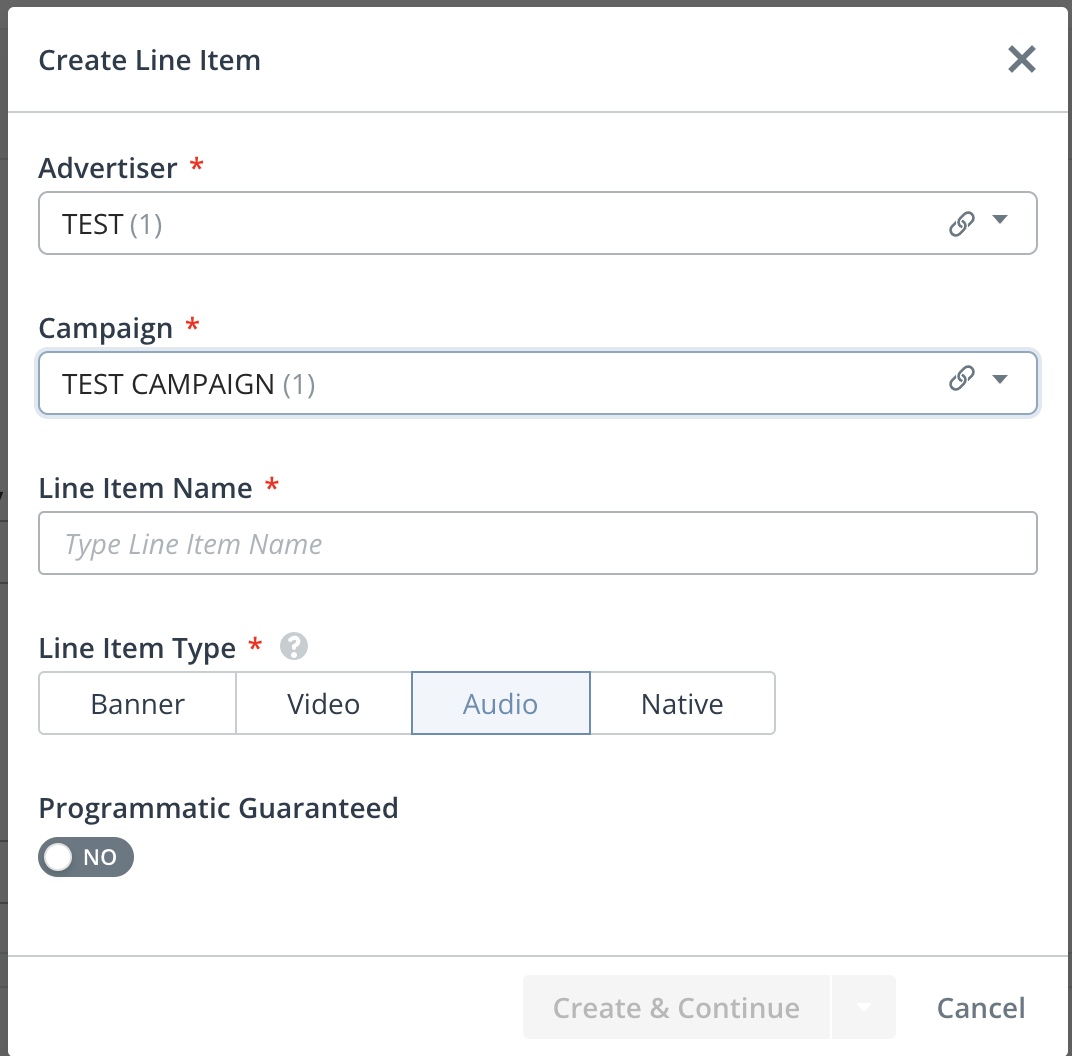Select the Banner line item type
Screen dimensions: 1072x1056
pos(138,704)
